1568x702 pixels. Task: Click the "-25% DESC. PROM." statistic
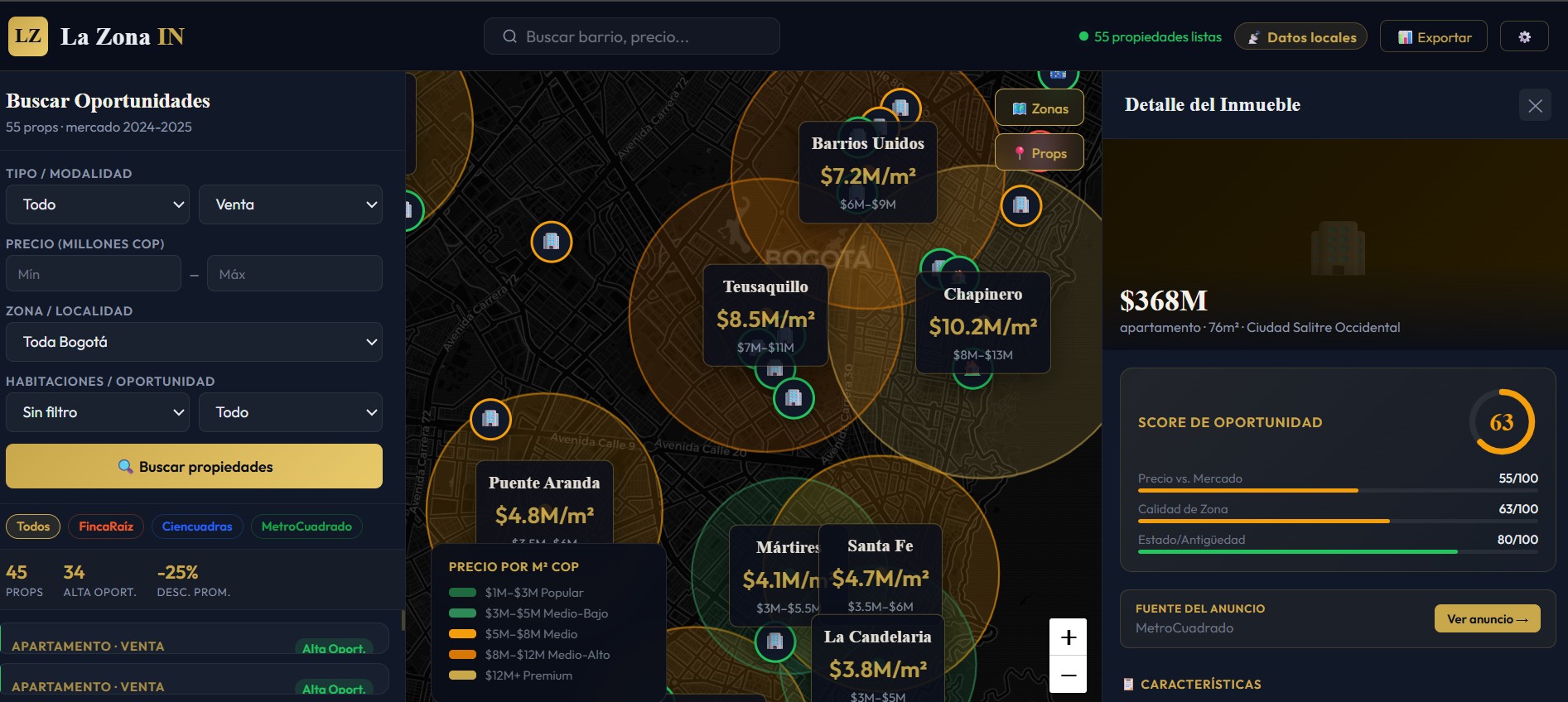coord(194,580)
